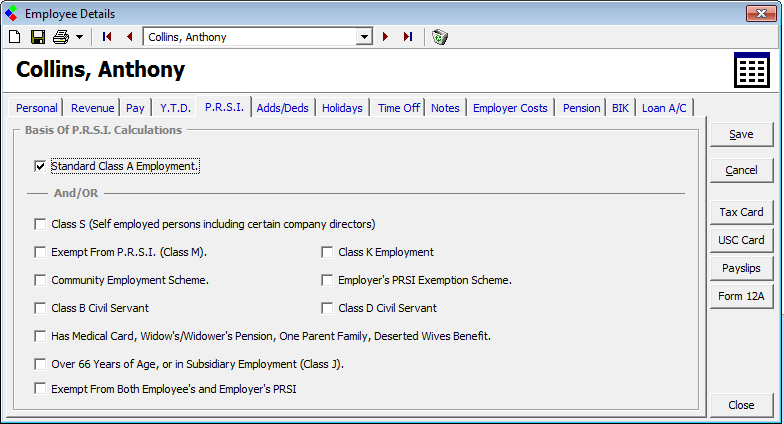The image size is (784, 424).
Task: Open the Revenue tab
Action: (92, 108)
